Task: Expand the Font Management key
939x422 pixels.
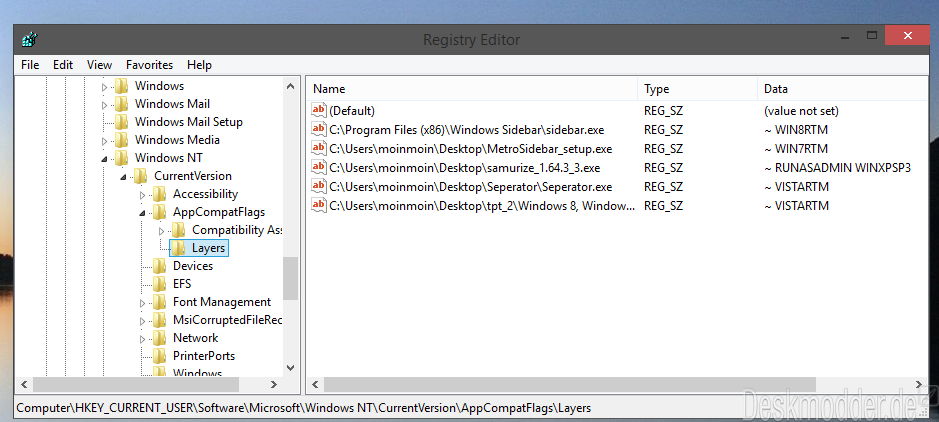Action: (143, 303)
